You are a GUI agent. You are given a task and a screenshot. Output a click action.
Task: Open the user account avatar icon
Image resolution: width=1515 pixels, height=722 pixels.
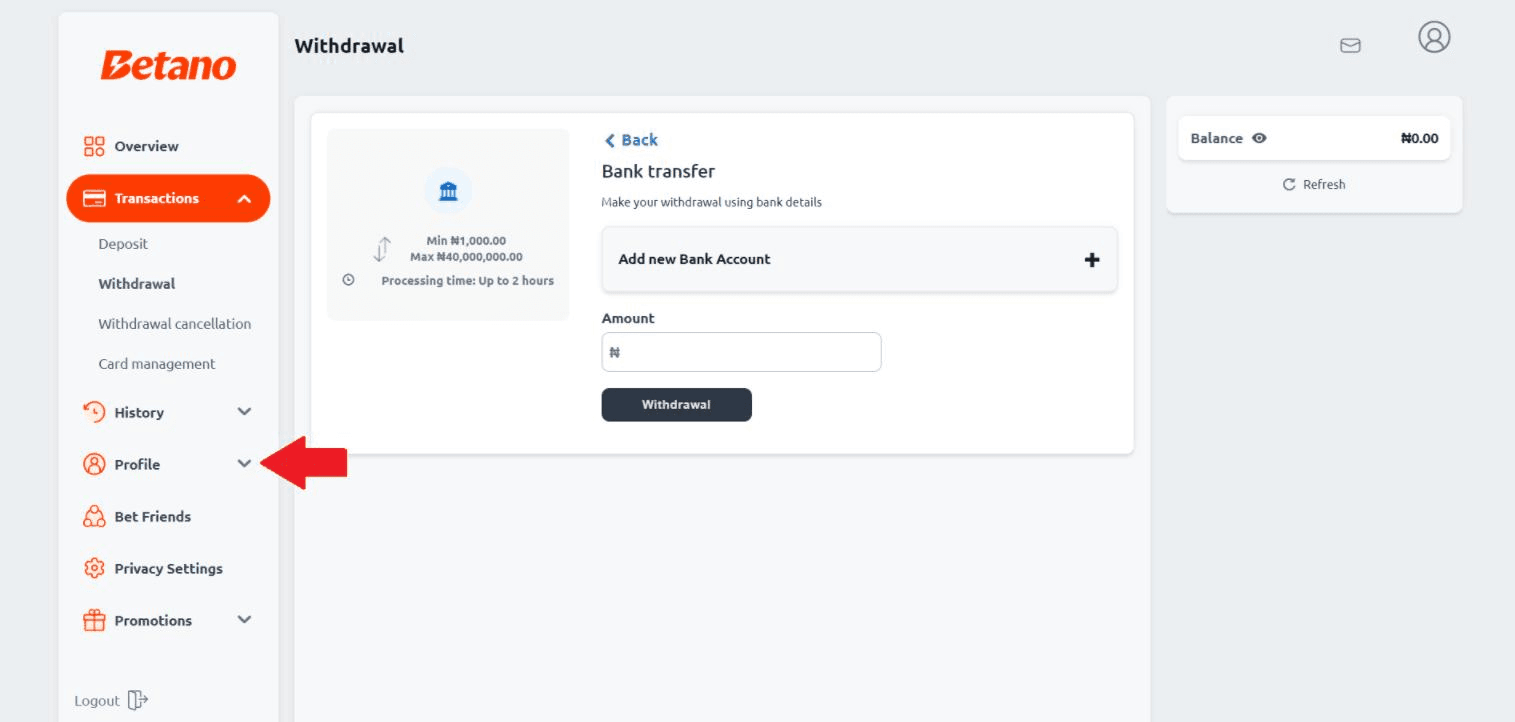pos(1434,38)
